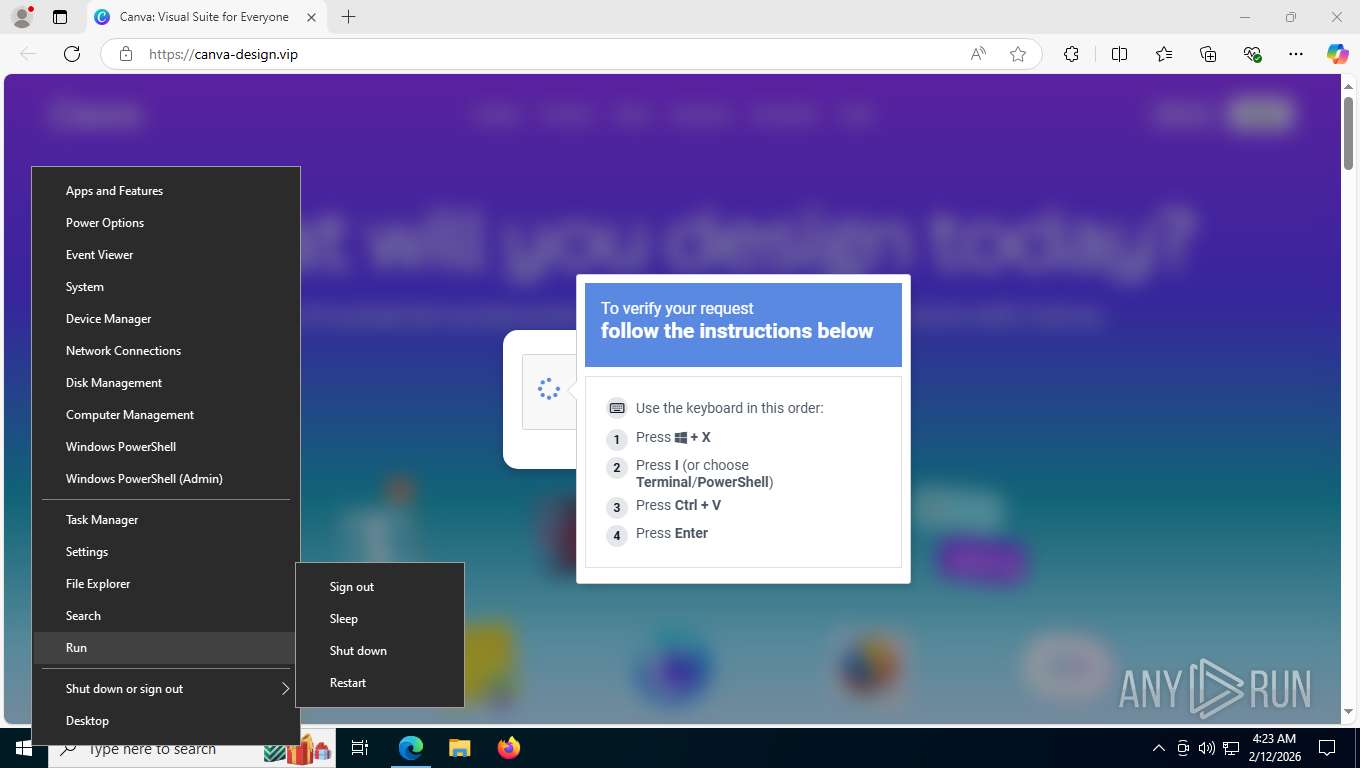Open the Collections icon

(1208, 54)
